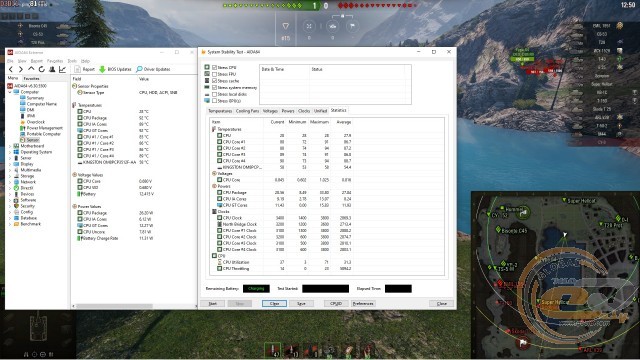
Task: Expand the Server tree node
Action: pos(10,158)
